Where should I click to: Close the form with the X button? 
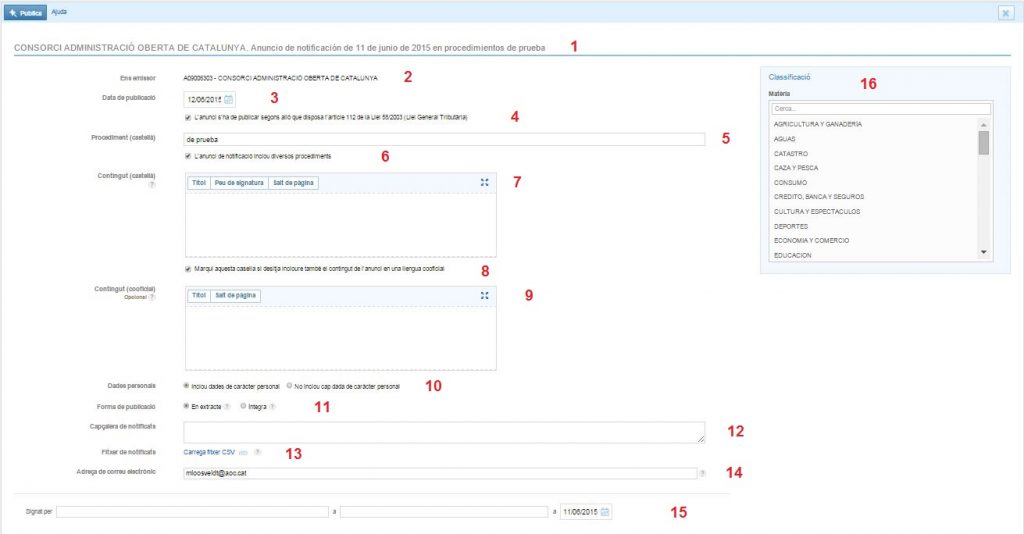[1006, 13]
